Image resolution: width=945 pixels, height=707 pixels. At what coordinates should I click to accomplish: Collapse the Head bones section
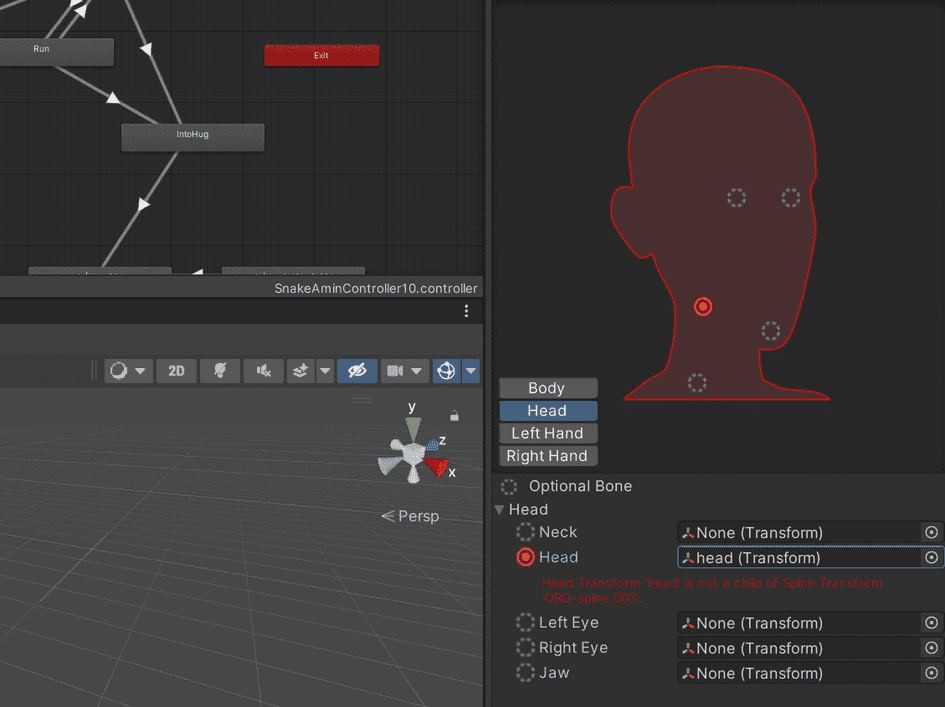500,510
